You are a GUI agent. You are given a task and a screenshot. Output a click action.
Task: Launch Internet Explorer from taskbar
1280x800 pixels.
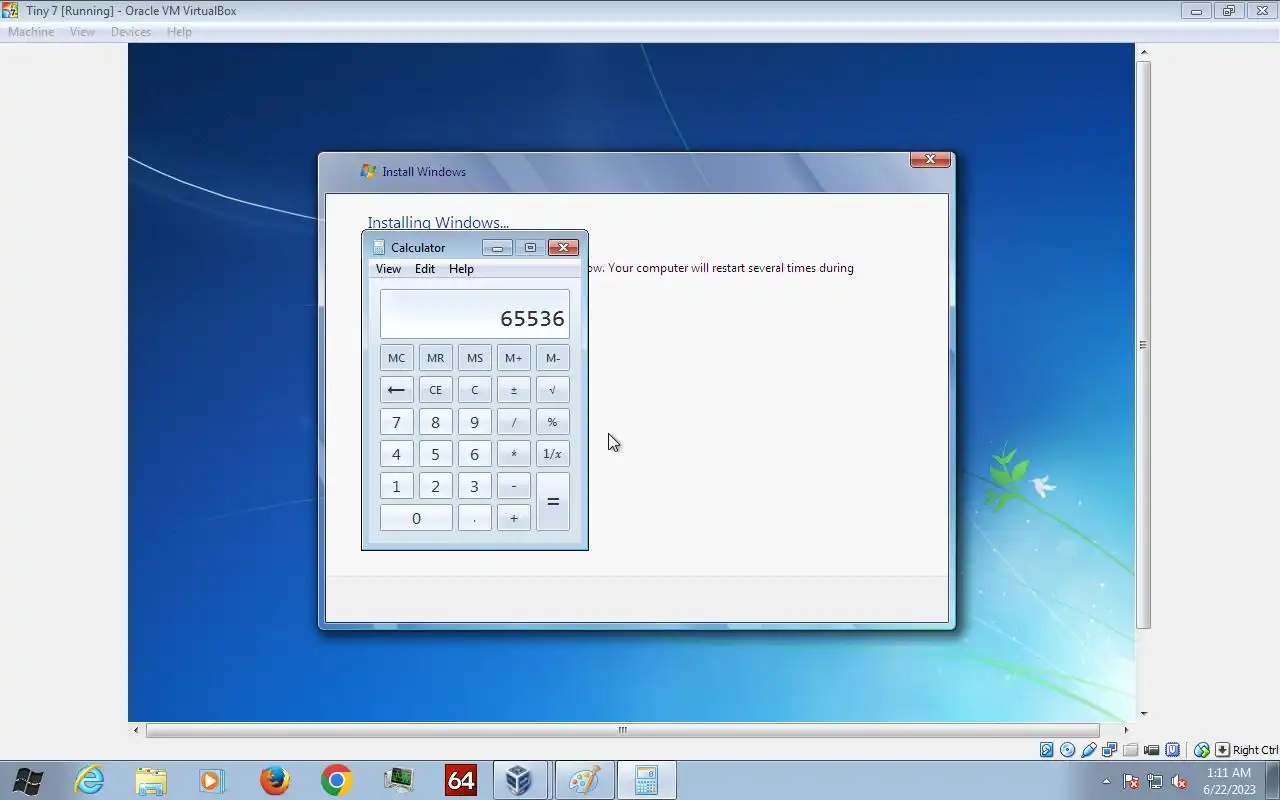[x=90, y=780]
